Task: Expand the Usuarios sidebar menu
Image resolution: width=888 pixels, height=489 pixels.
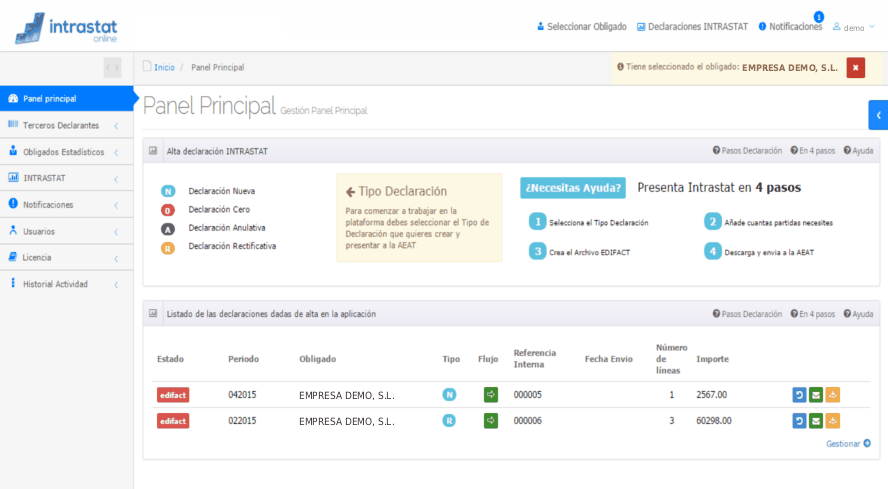Action: pos(66,231)
